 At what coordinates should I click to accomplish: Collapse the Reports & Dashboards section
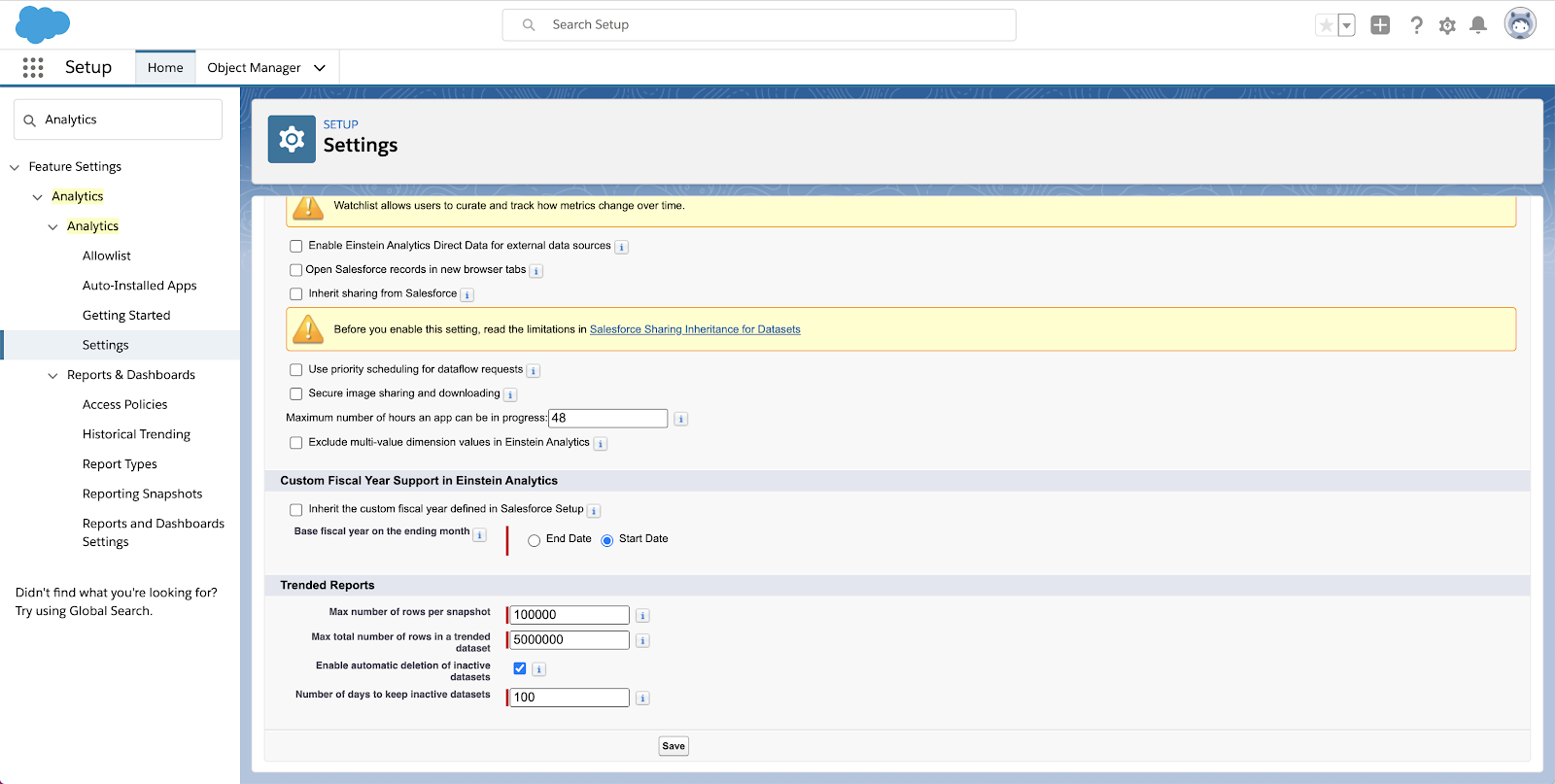(53, 376)
